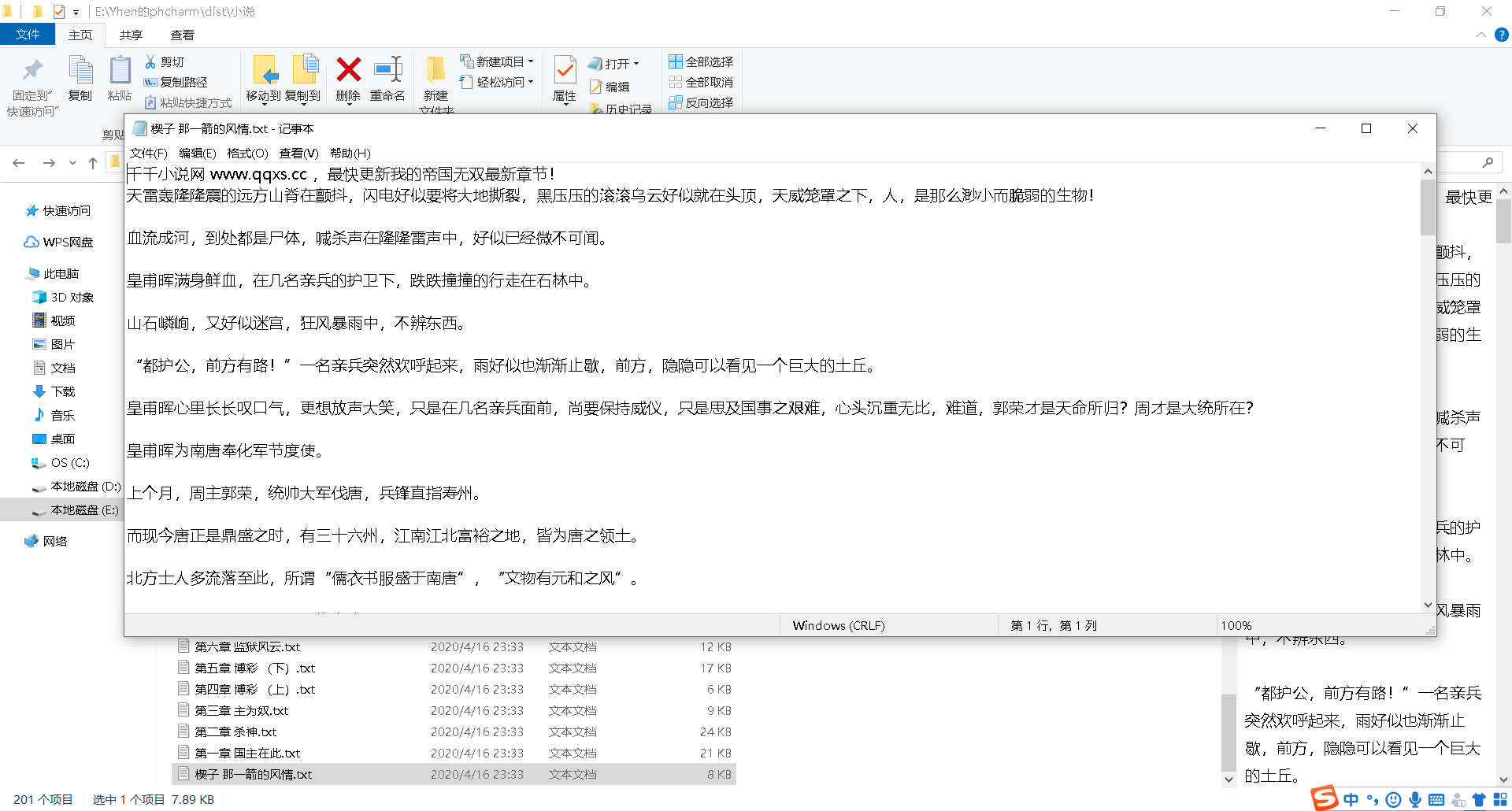Switch to the Share (共享) ribbon tab
Viewport: 1512px width, 811px height.
[131, 35]
